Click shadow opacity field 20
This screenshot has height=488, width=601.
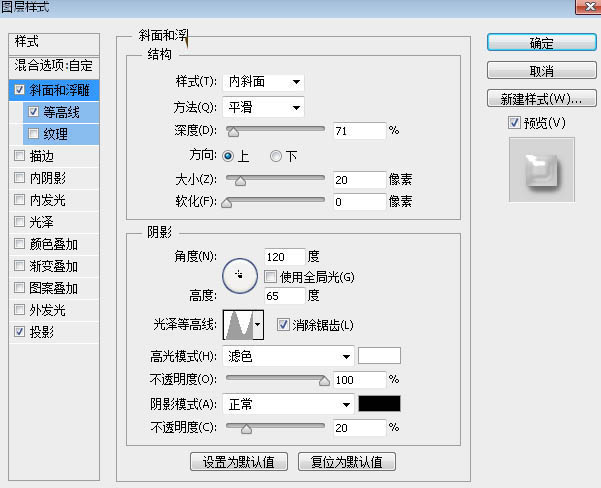[360, 427]
